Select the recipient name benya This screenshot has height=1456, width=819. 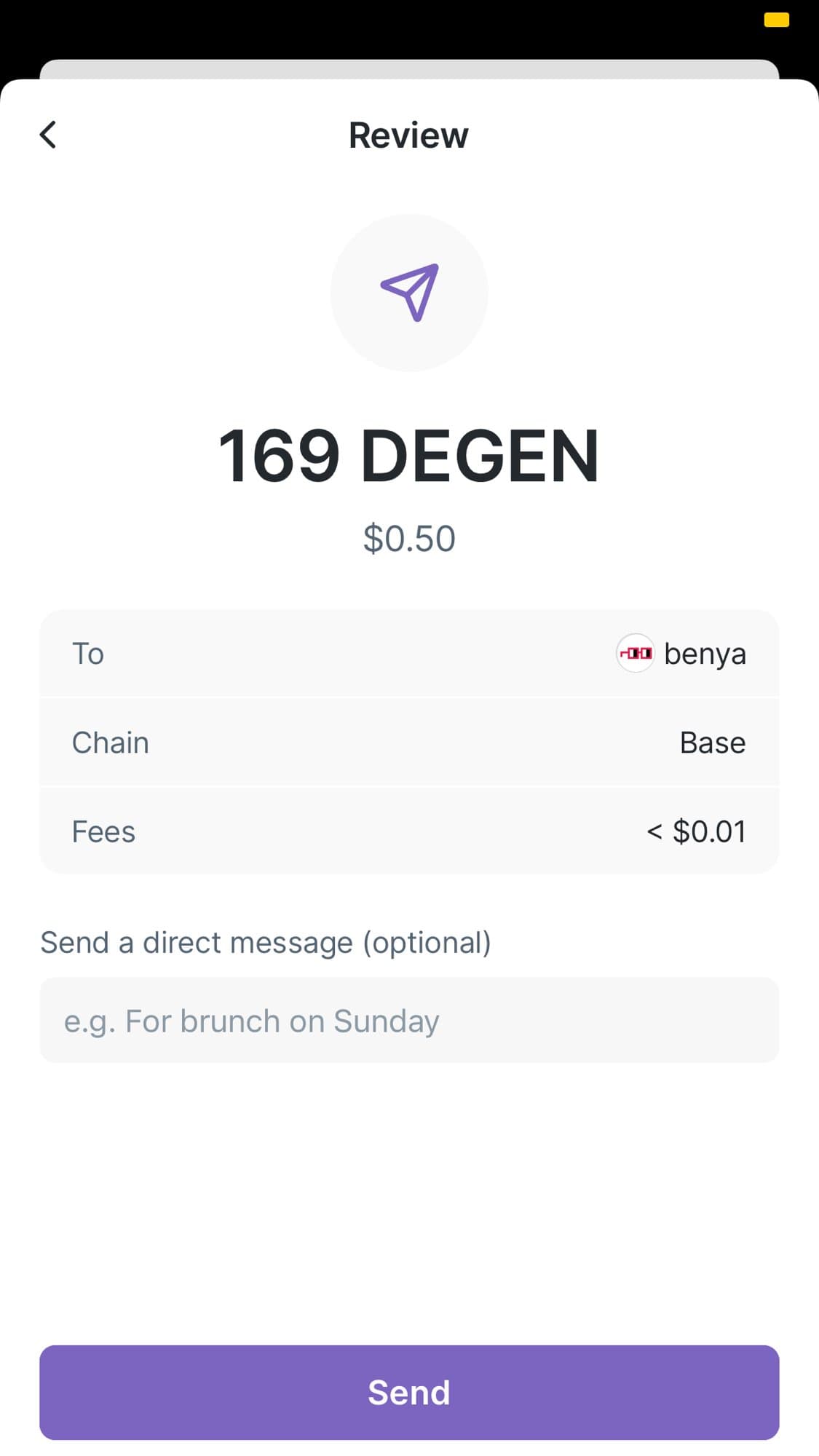click(705, 654)
